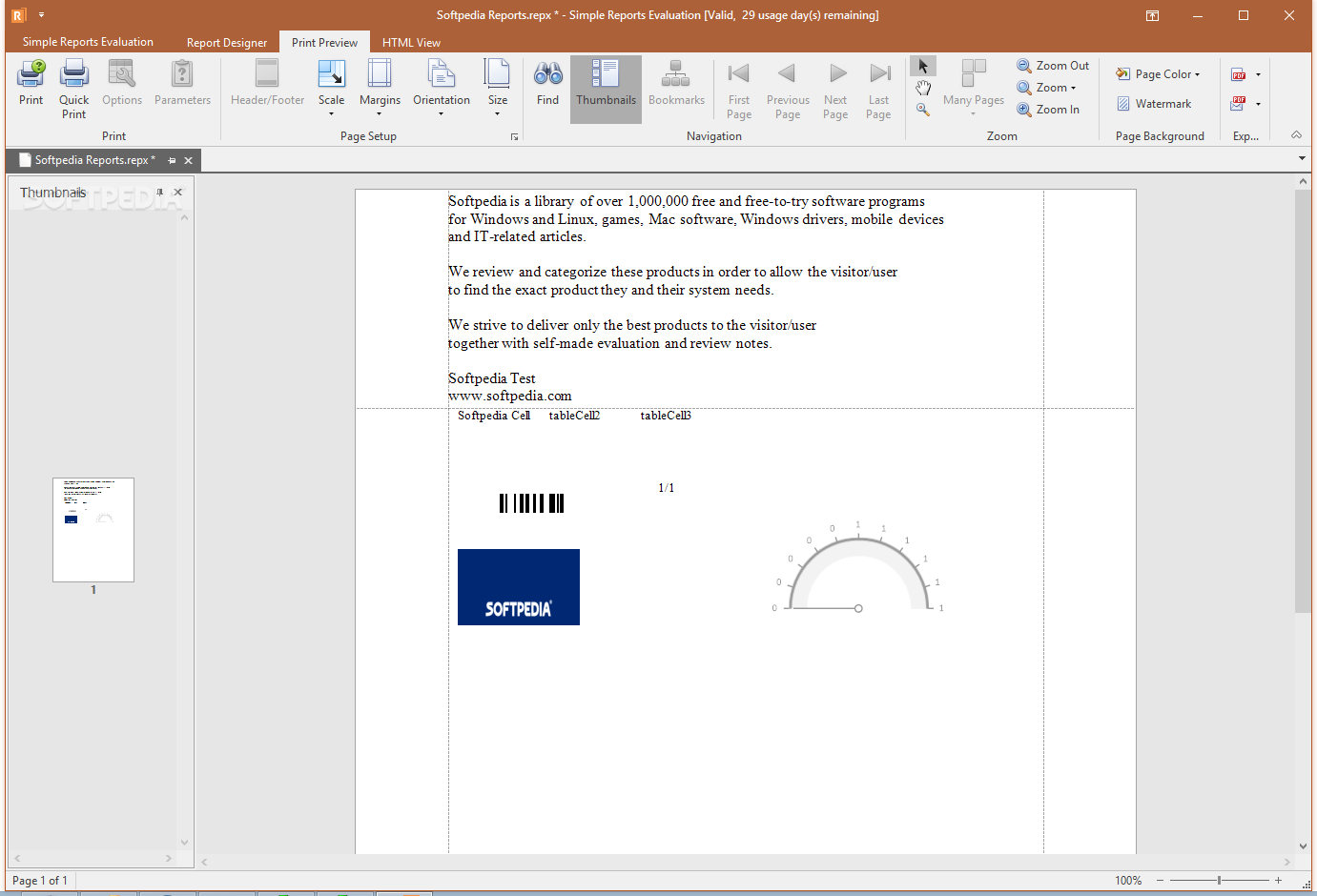This screenshot has width=1317, height=896.
Task: Close the Thumbnails panel
Action: [x=178, y=192]
